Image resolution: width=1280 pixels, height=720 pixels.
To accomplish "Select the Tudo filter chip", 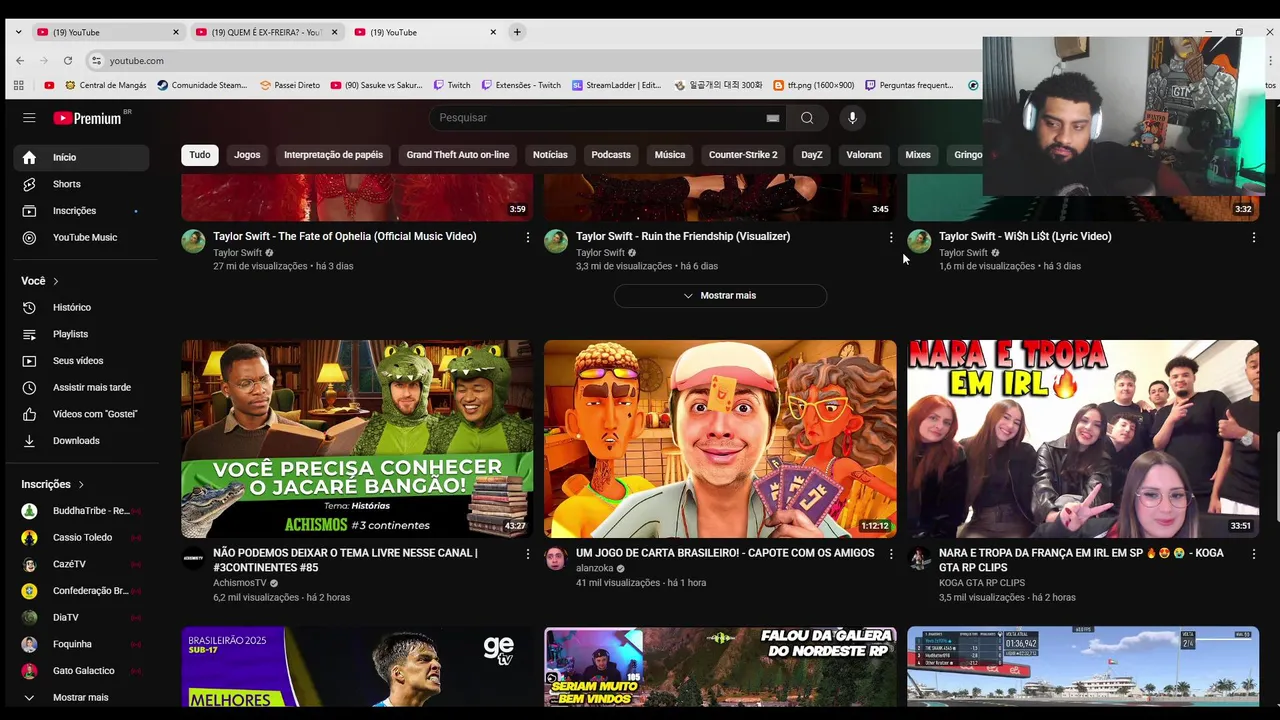I will 200,155.
